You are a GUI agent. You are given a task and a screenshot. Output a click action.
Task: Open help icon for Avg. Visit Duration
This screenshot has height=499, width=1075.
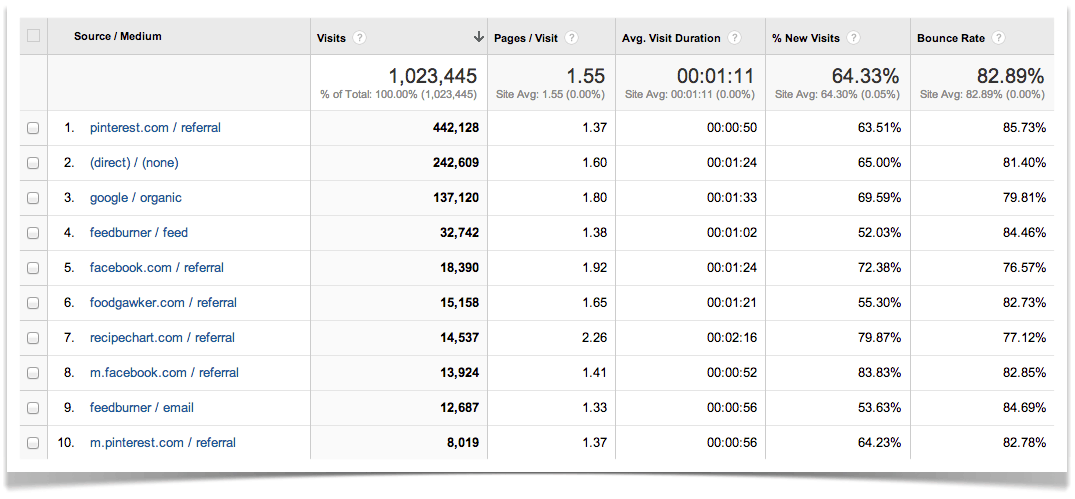coord(735,38)
